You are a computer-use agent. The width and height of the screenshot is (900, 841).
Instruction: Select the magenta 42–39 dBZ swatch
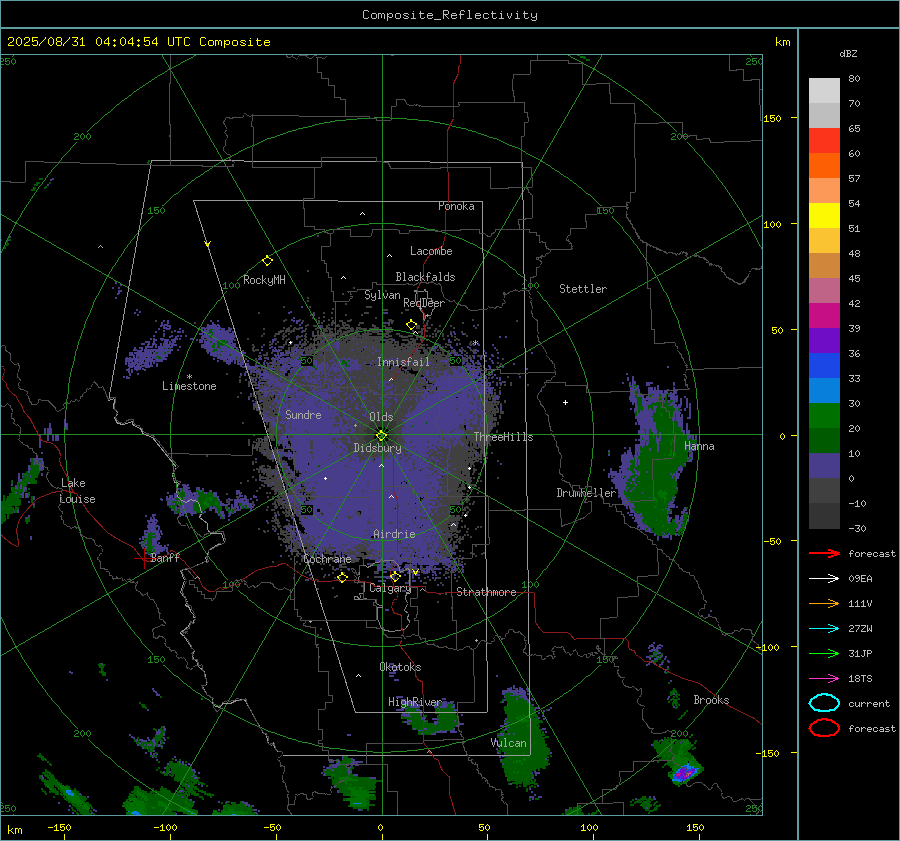pos(824,316)
